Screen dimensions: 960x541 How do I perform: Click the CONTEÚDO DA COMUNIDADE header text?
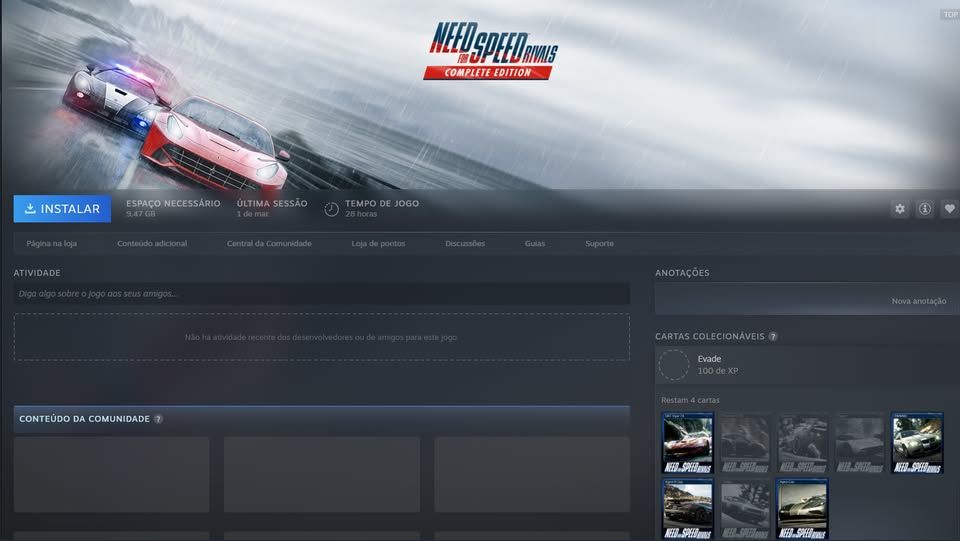pyautogui.click(x=84, y=419)
